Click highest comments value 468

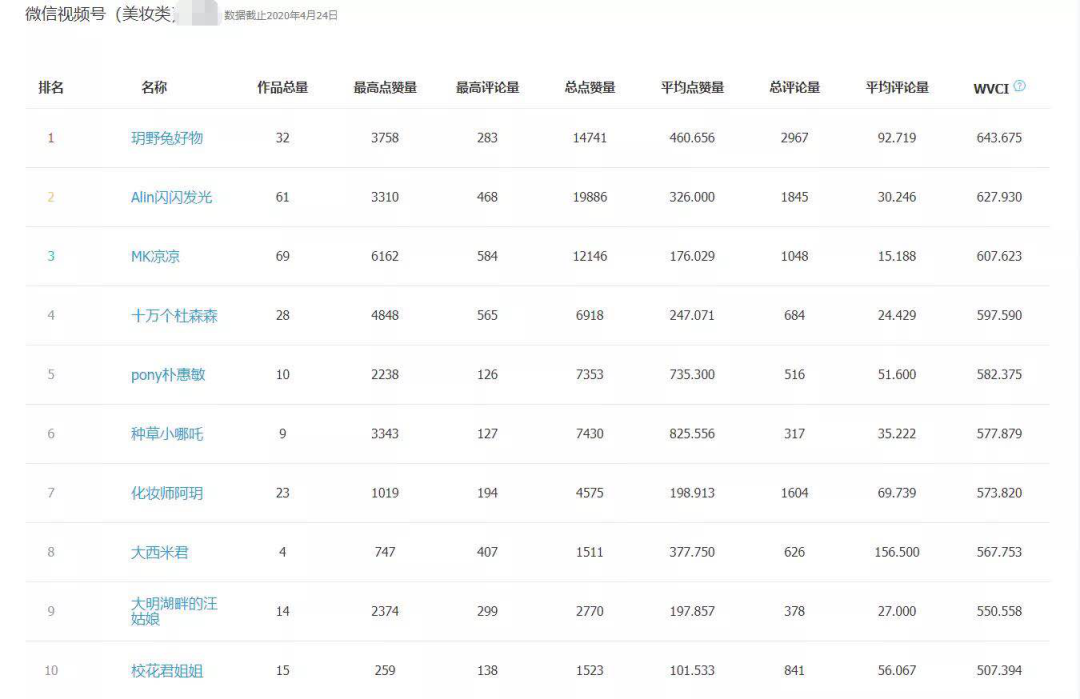tap(487, 197)
